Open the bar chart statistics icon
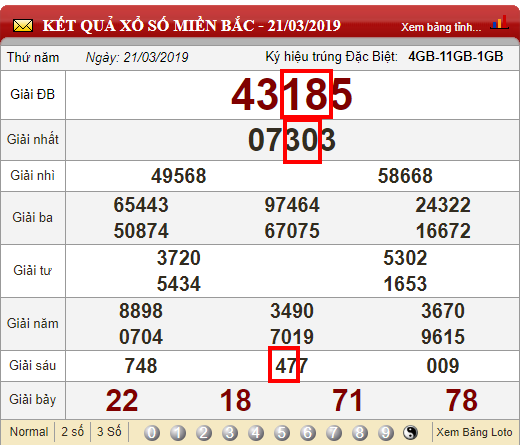The width and height of the screenshot is (520, 445). tap(499, 22)
